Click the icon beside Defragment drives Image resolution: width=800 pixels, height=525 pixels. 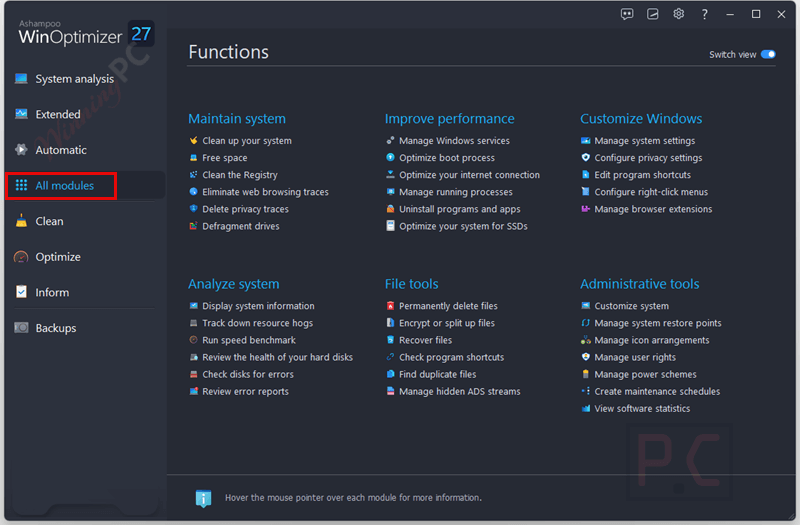pos(193,226)
